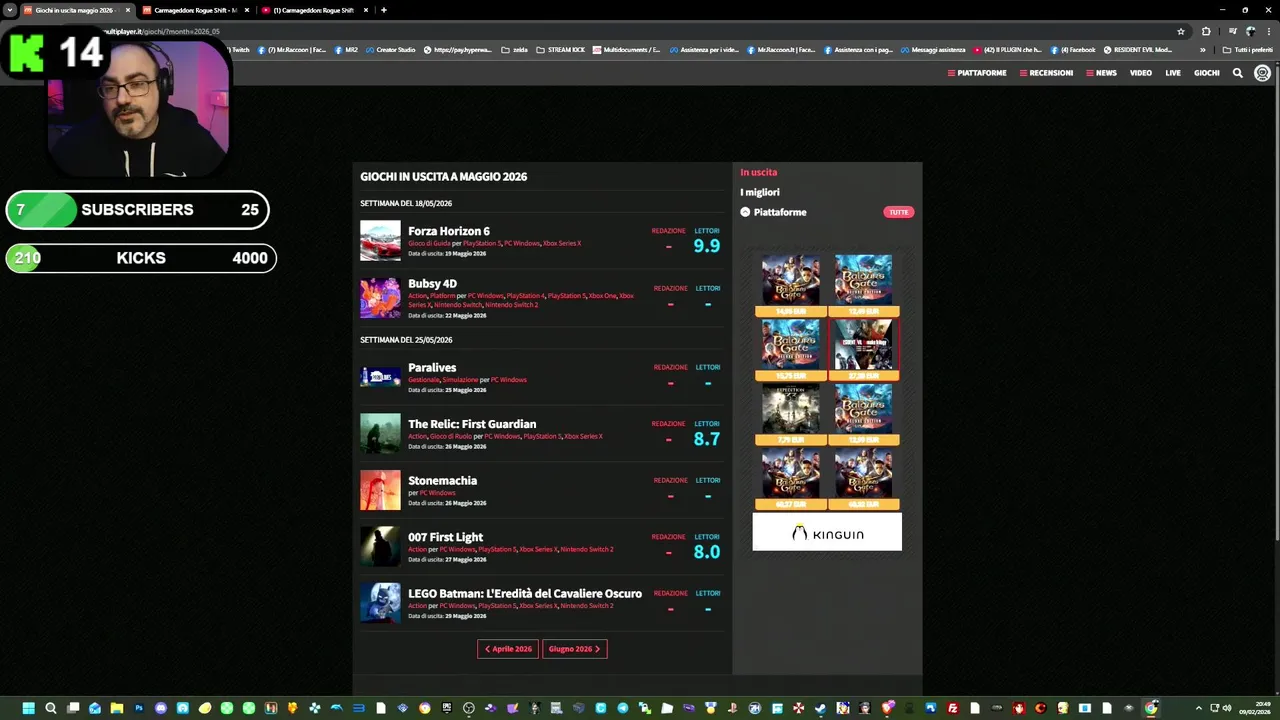This screenshot has height=720, width=1280.
Task: Open the browser extensions puzzle icon
Action: [x=1206, y=31]
